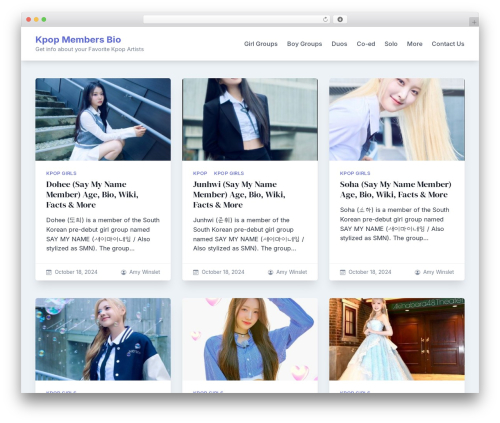This screenshot has height=423, width=500.
Task: Click the round button beside the address bar
Action: click(x=340, y=19)
